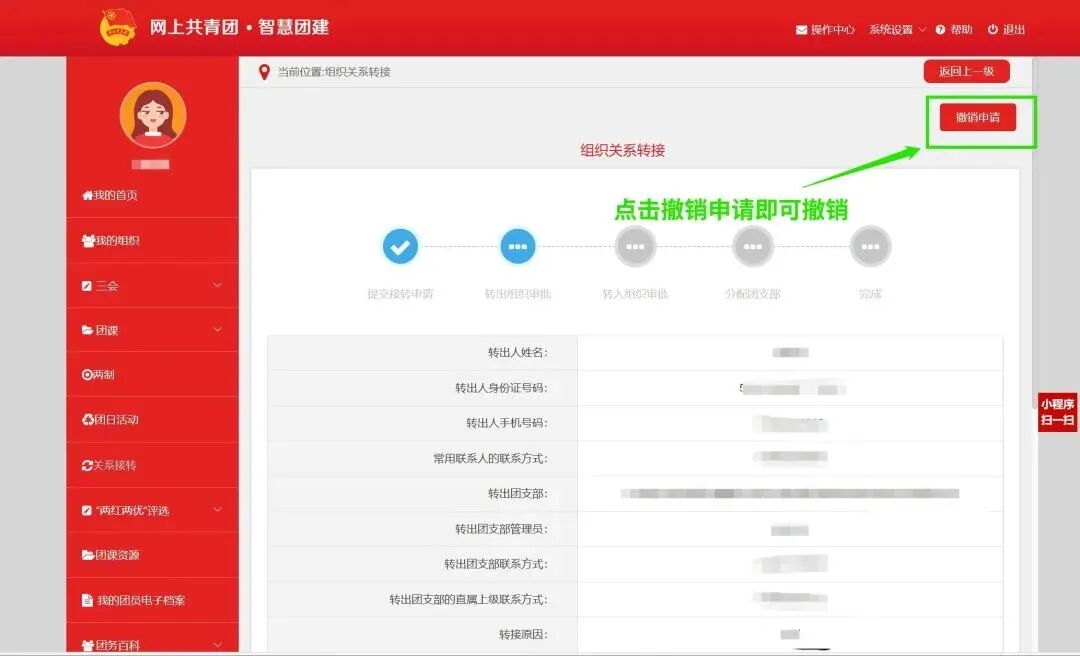1080x656 pixels.
Task: Open 操作中心 envelope icon
Action: click(x=802, y=30)
